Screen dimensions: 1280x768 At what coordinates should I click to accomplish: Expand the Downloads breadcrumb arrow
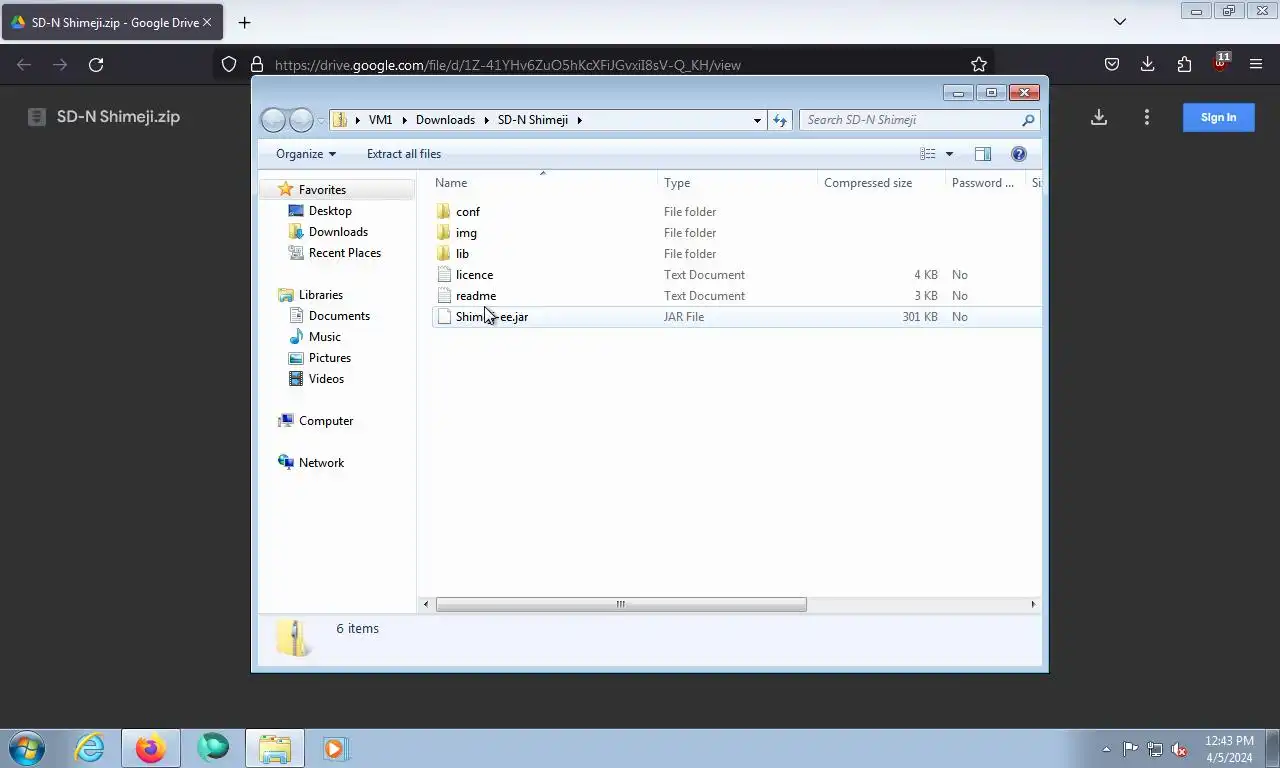[487, 120]
